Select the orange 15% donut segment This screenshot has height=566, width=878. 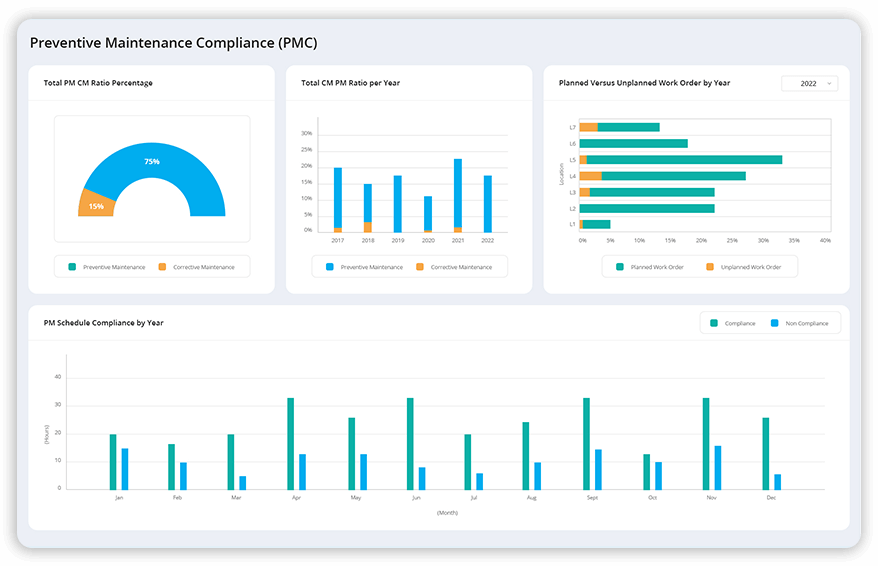click(96, 205)
